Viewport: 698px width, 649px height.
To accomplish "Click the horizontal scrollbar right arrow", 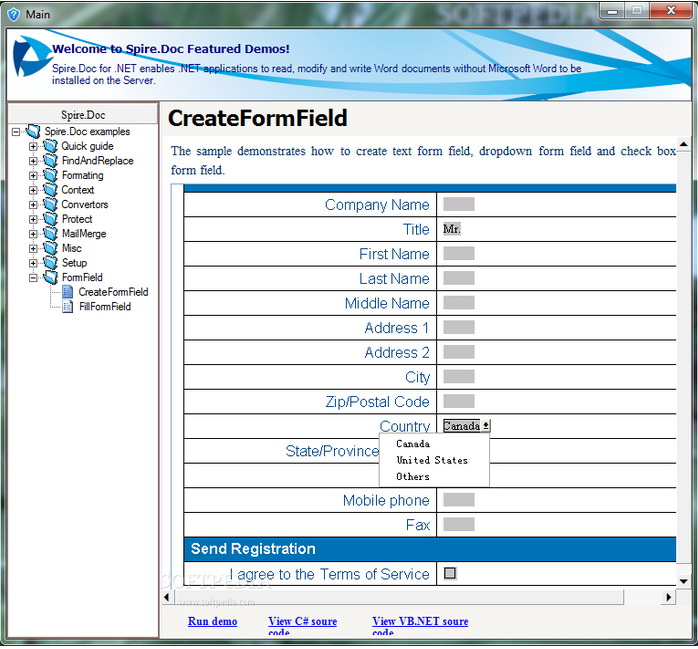I will coord(669,597).
